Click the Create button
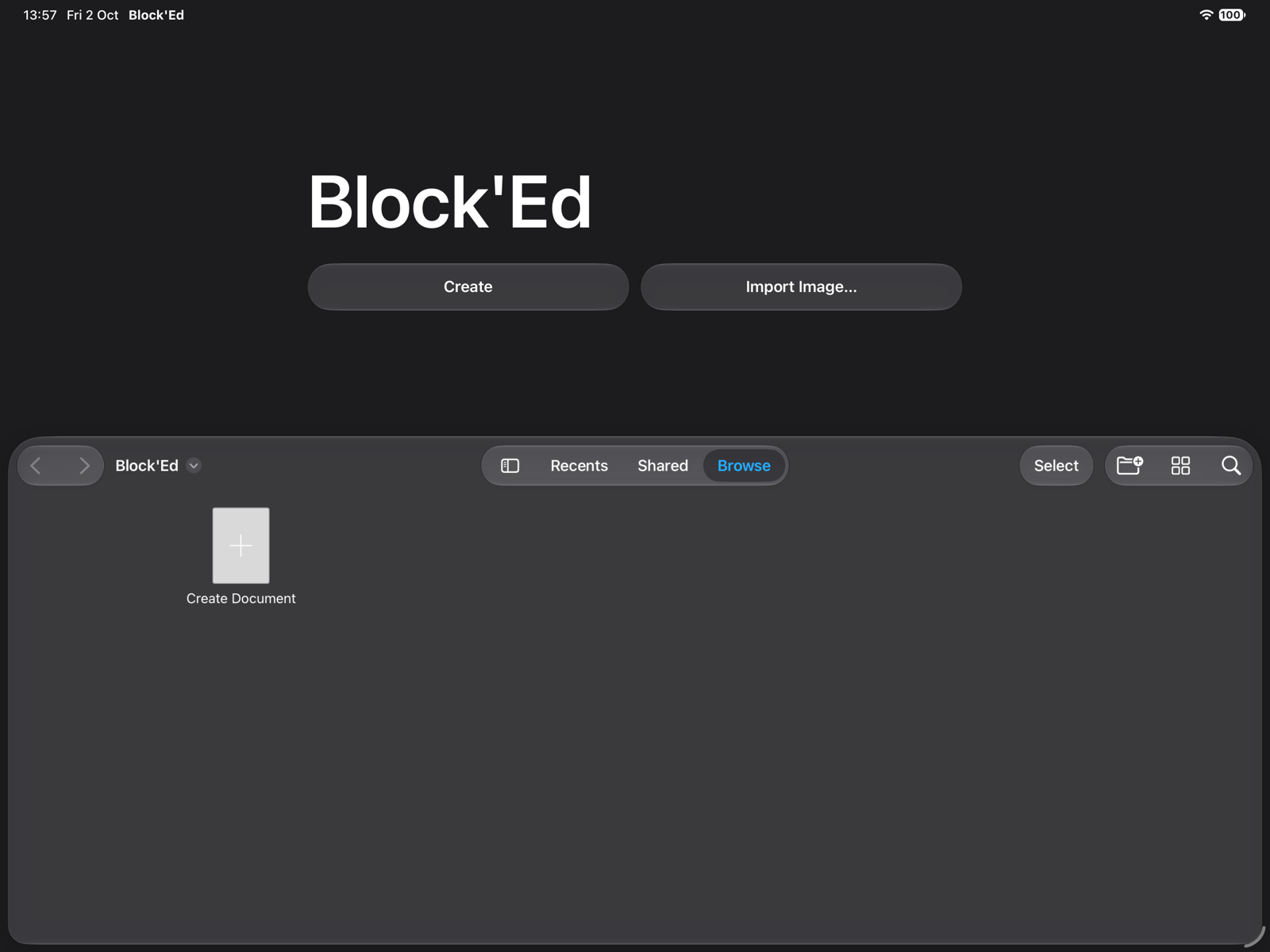The height and width of the screenshot is (952, 1270). coord(468,287)
